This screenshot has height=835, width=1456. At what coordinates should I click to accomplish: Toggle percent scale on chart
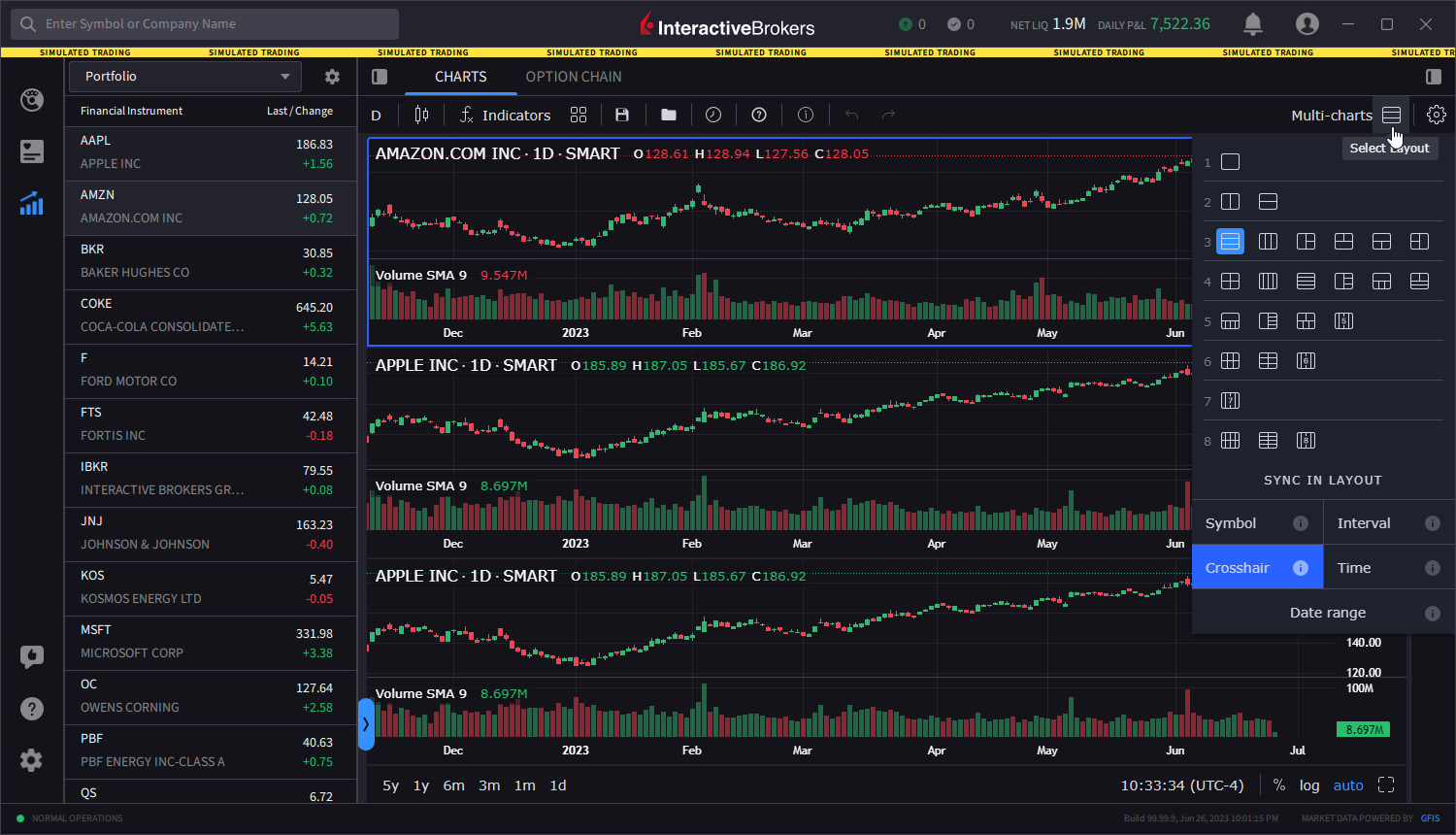(1279, 785)
